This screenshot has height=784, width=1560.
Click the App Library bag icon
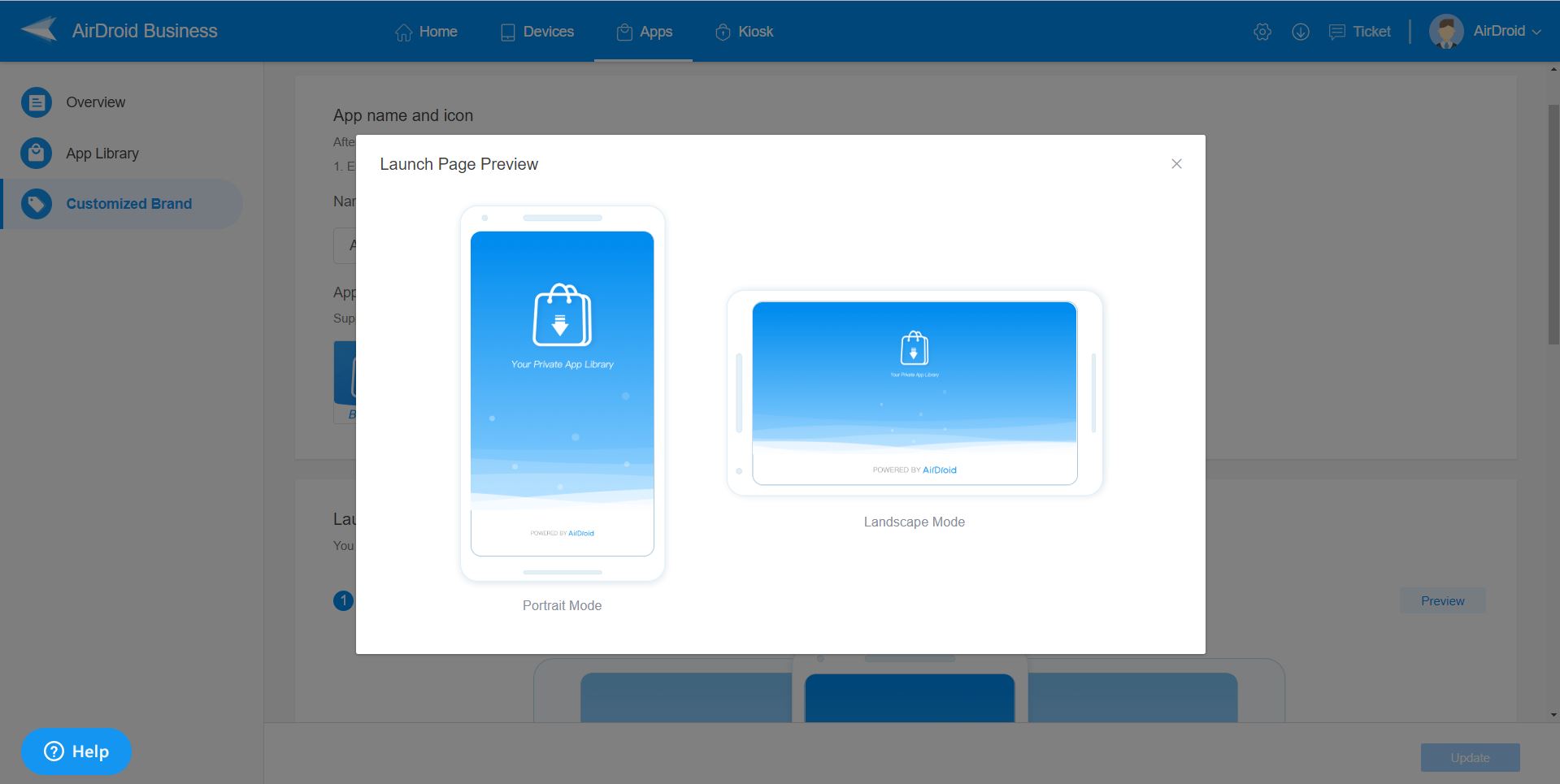tap(36, 153)
